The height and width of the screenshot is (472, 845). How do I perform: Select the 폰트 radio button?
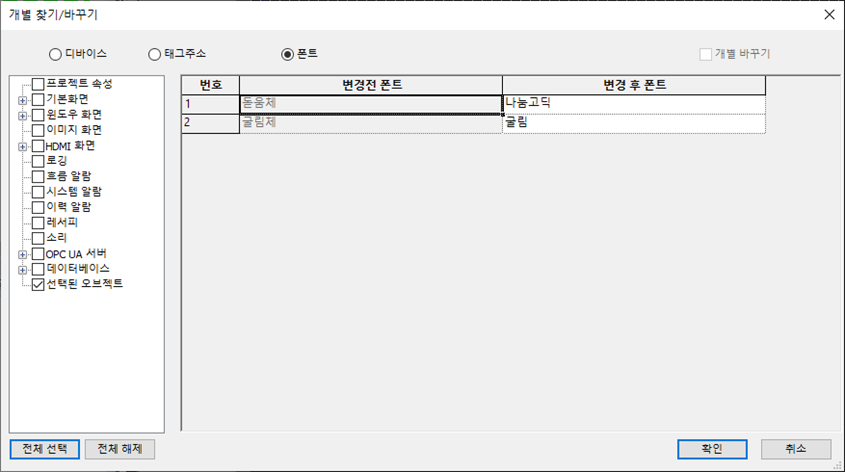point(287,54)
